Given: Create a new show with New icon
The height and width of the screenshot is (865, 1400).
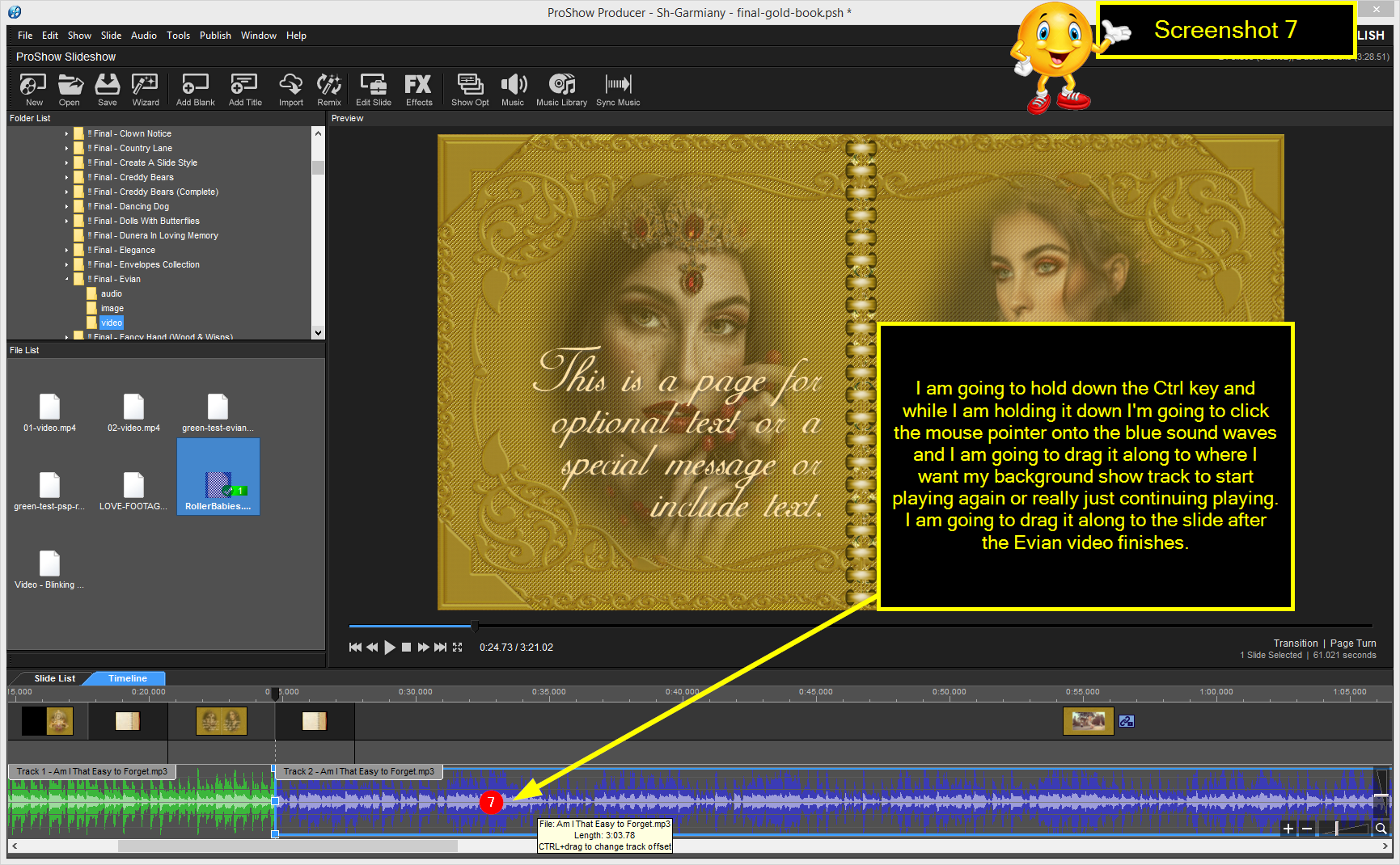Looking at the screenshot, I should coord(33,90).
